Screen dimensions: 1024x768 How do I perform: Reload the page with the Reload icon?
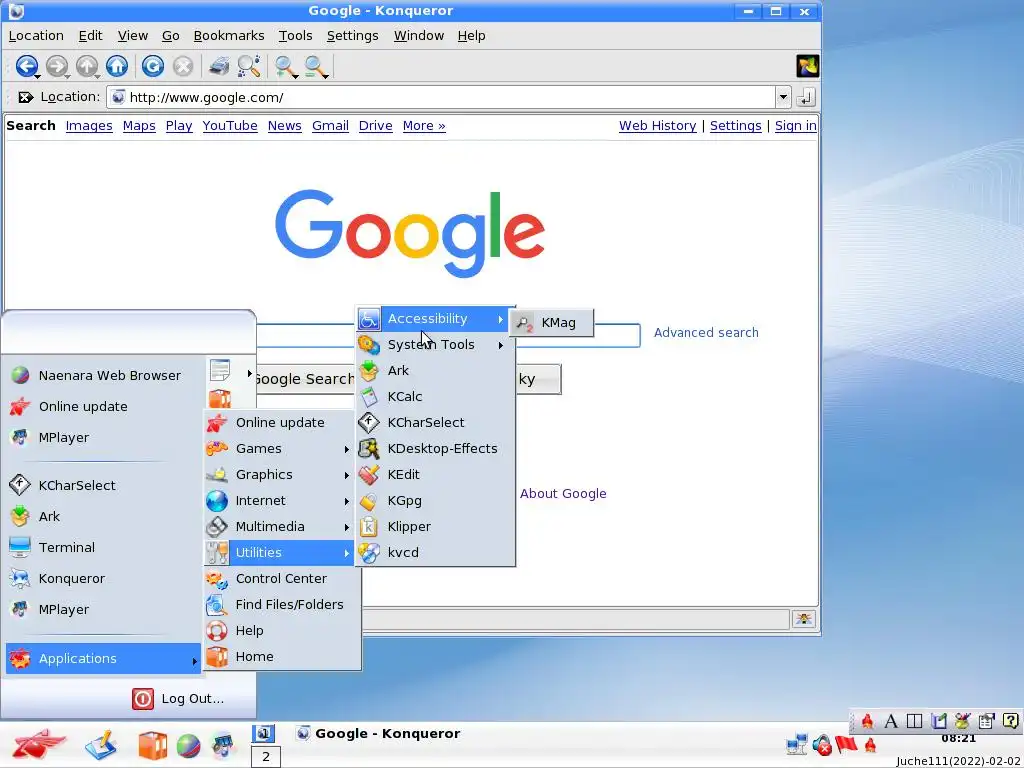tap(153, 66)
